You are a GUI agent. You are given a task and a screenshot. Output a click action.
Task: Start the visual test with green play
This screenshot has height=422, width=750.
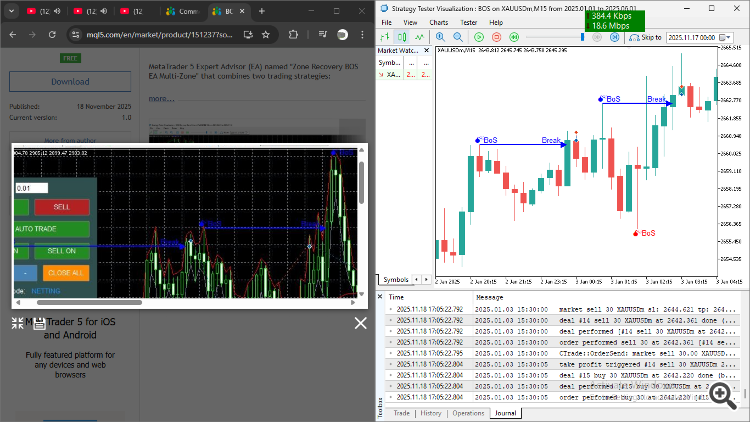coord(479,37)
